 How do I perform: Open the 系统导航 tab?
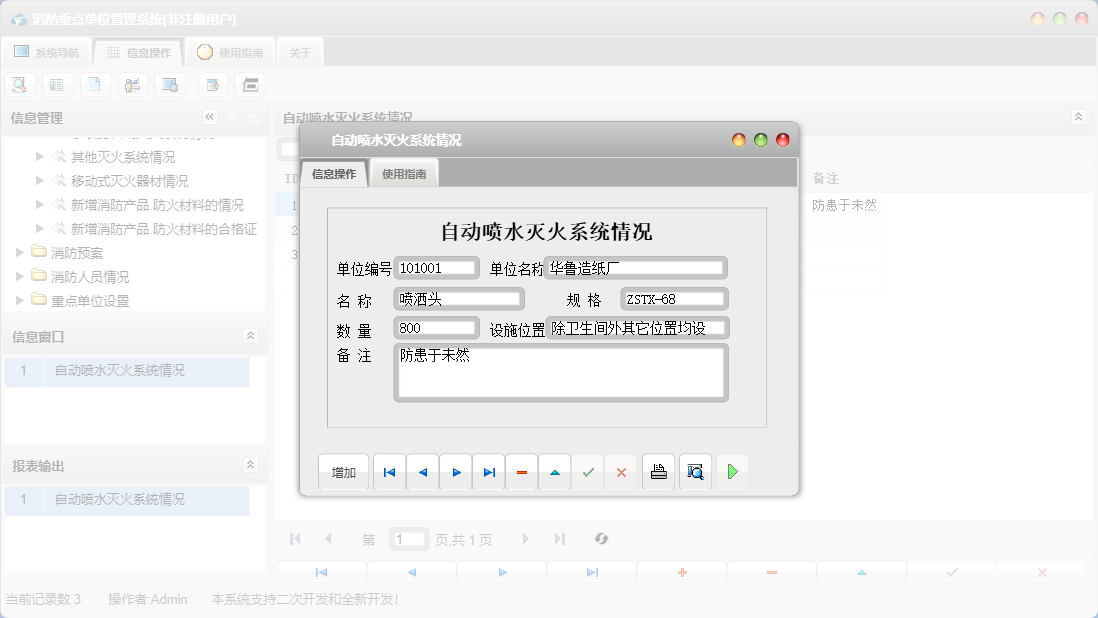(x=47, y=52)
